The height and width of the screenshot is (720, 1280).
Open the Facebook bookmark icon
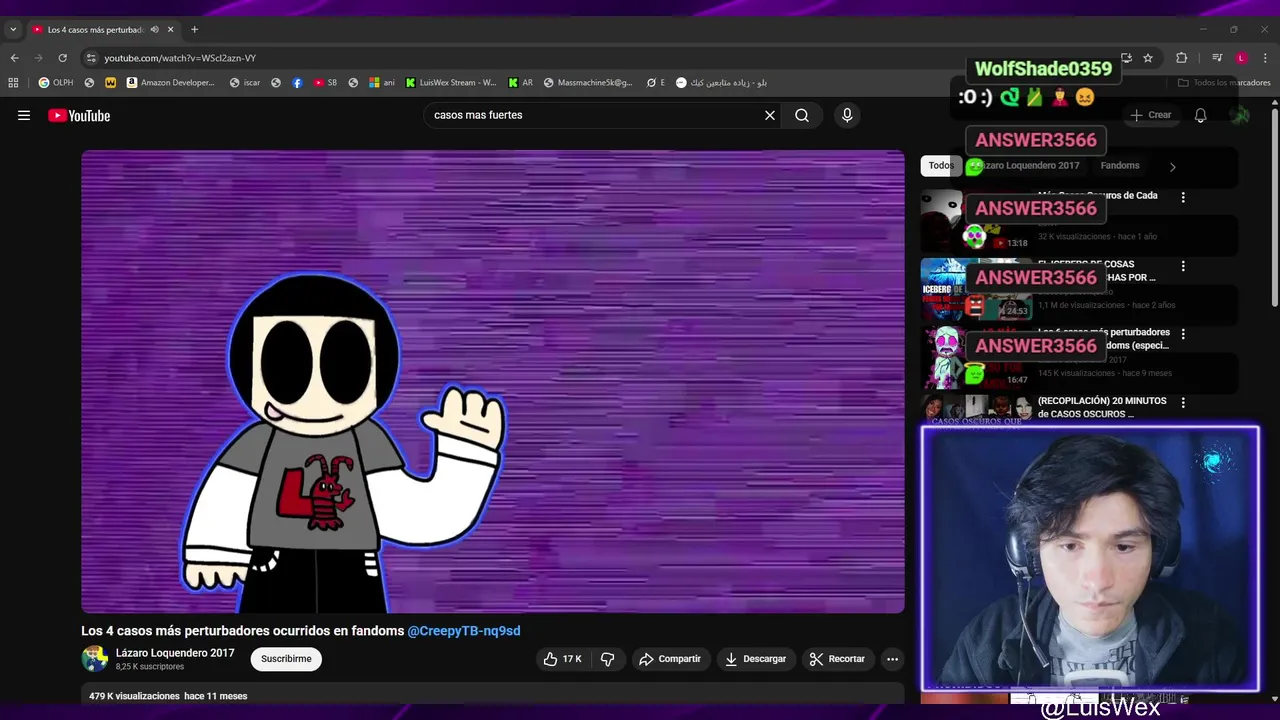pos(297,83)
